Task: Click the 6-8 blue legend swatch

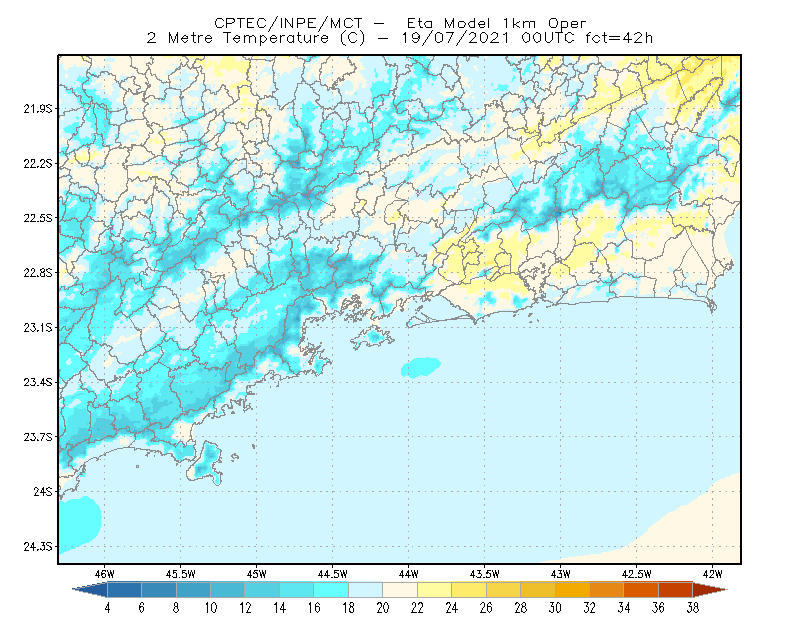Action: click(159, 590)
